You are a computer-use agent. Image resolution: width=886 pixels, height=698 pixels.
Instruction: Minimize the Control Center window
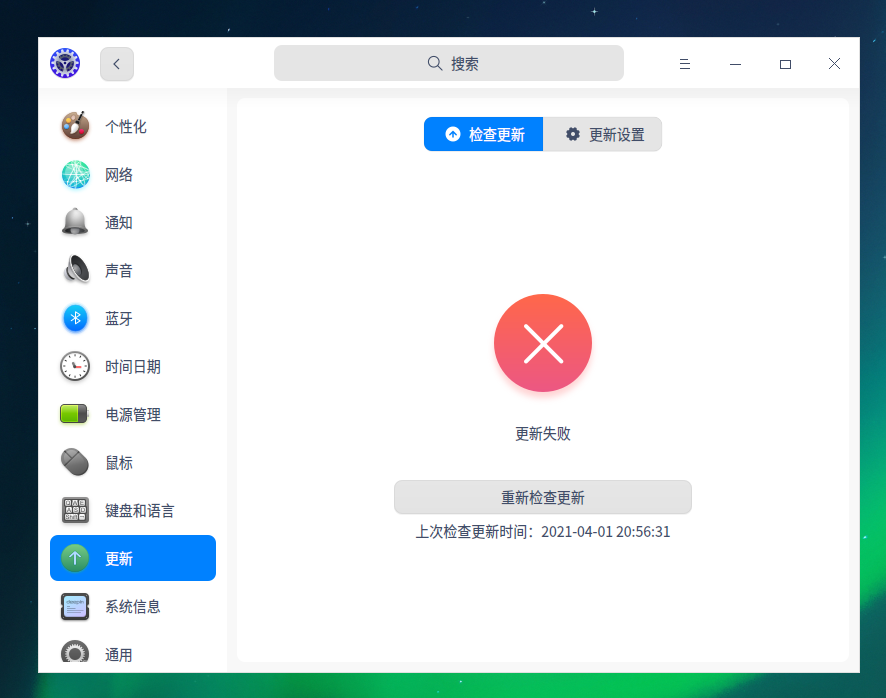click(735, 64)
